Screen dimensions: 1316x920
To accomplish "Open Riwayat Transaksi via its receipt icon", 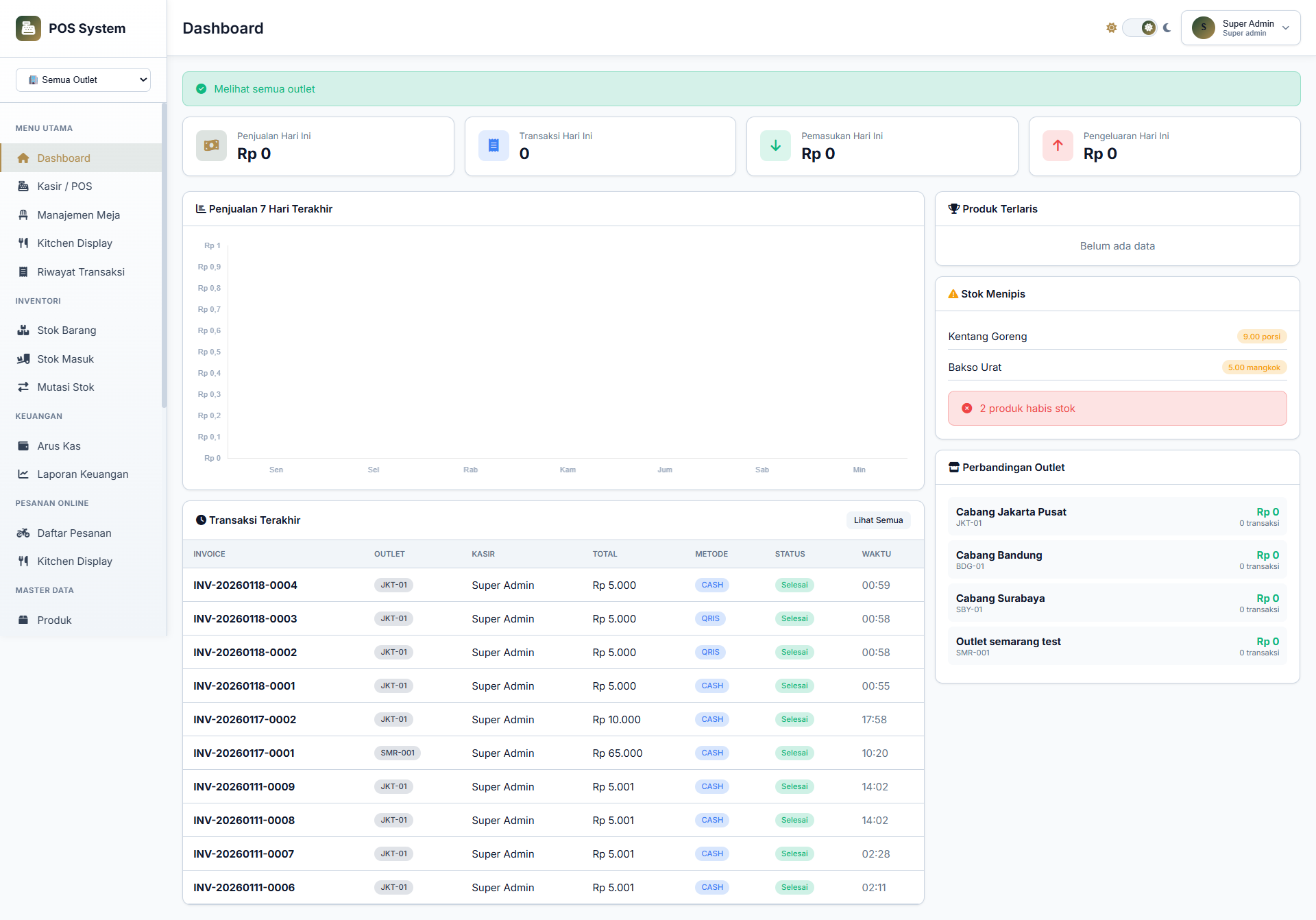I will tap(23, 271).
